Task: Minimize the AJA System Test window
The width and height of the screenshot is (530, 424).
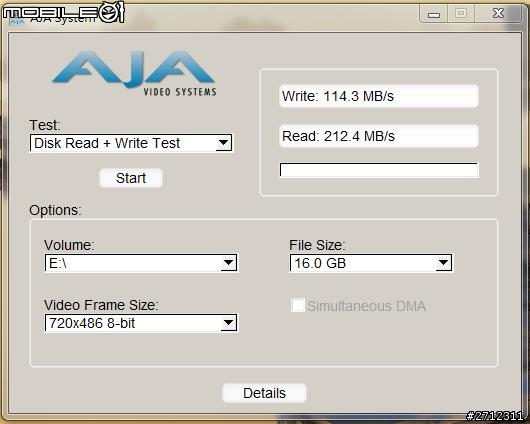Action: click(434, 14)
